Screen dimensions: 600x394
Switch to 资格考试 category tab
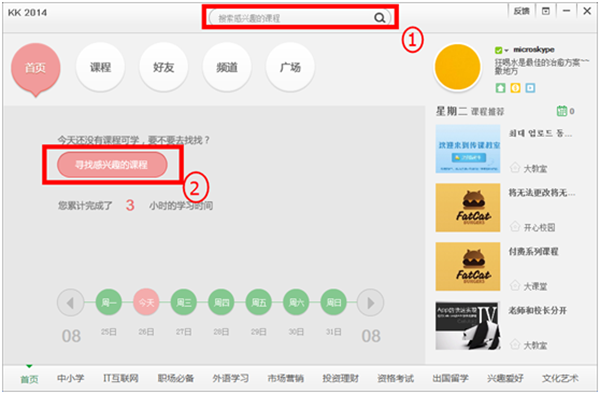point(395,378)
